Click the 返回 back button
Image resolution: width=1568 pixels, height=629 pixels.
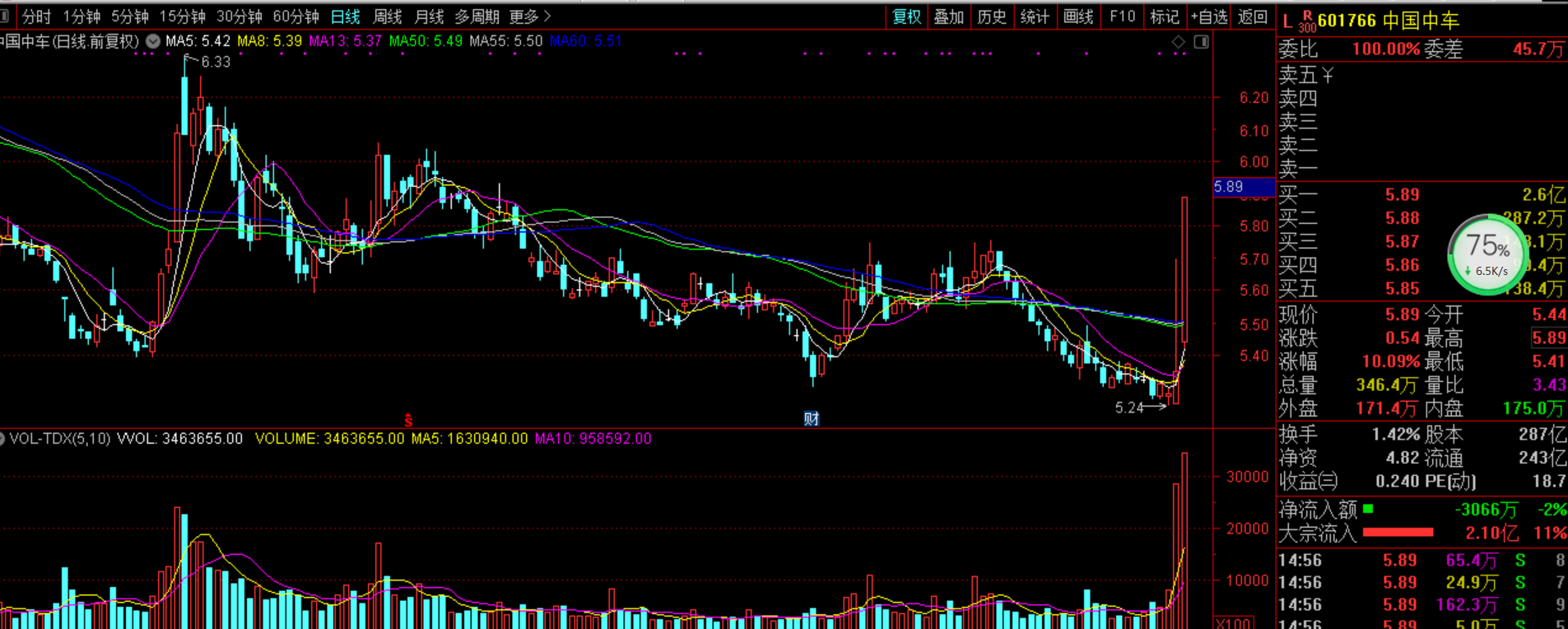coord(1253,16)
